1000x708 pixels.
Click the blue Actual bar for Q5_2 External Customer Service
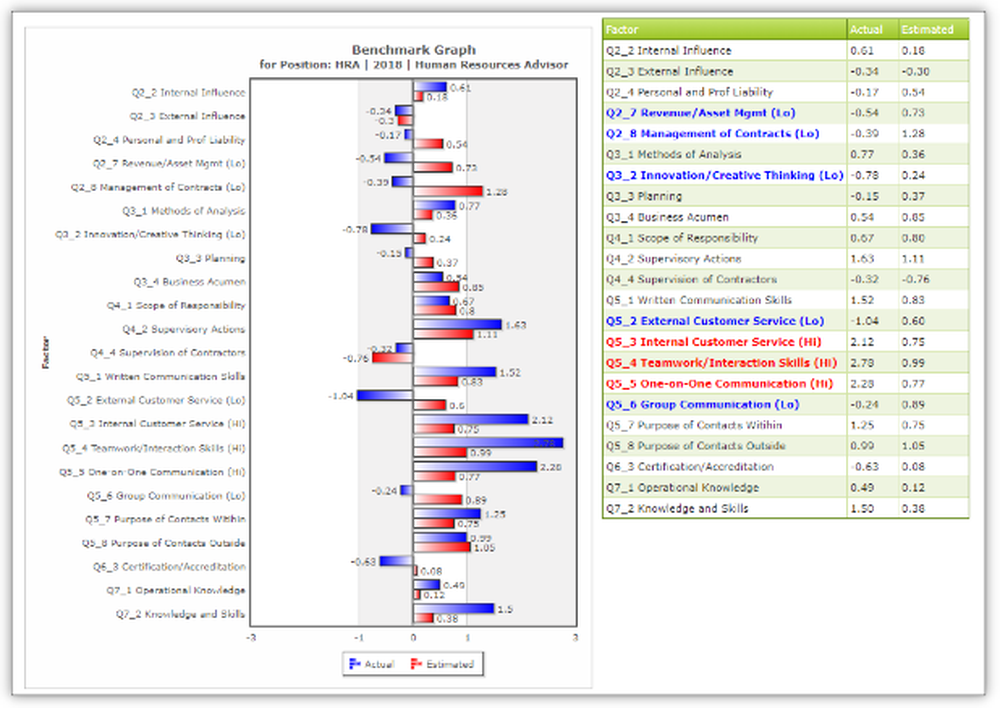tap(385, 395)
